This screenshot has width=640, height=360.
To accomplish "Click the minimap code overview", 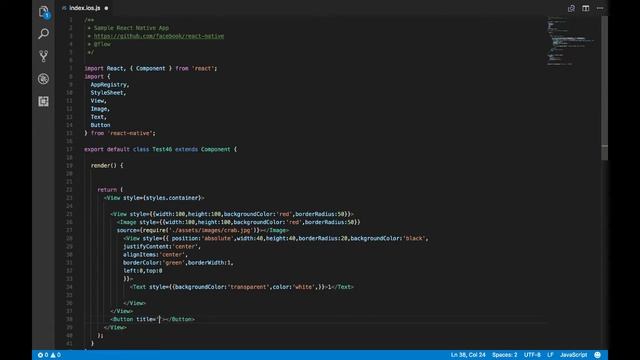I will coord(571,41).
